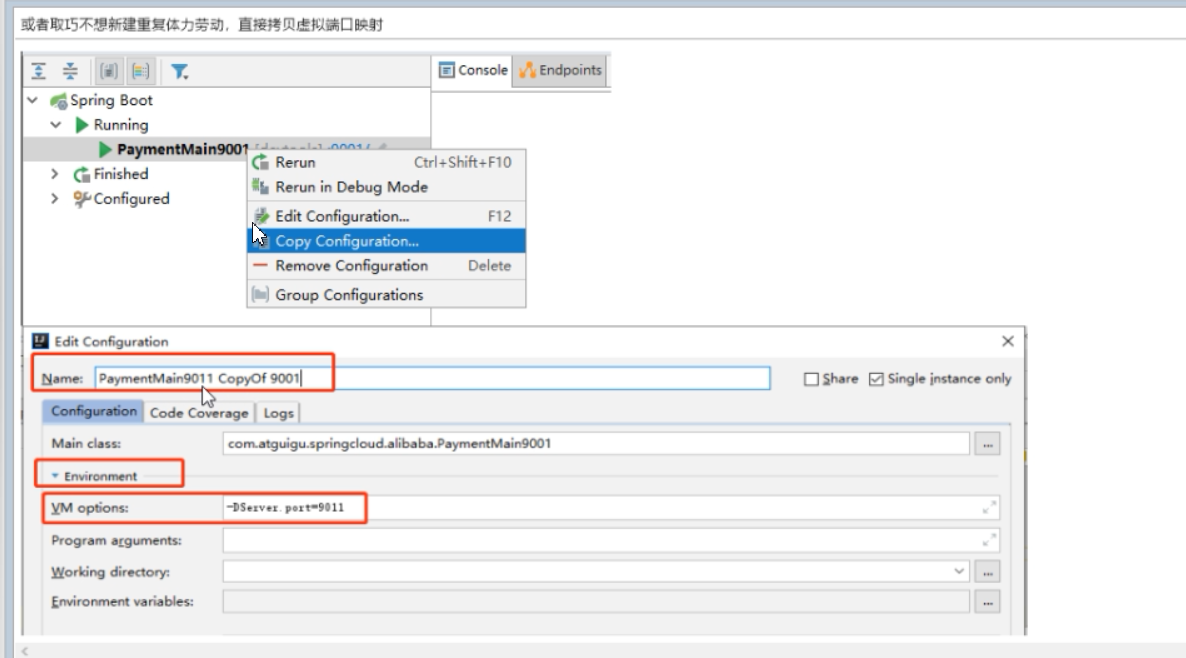Enable the Share checkbox
1186x658 pixels.
tap(811, 379)
